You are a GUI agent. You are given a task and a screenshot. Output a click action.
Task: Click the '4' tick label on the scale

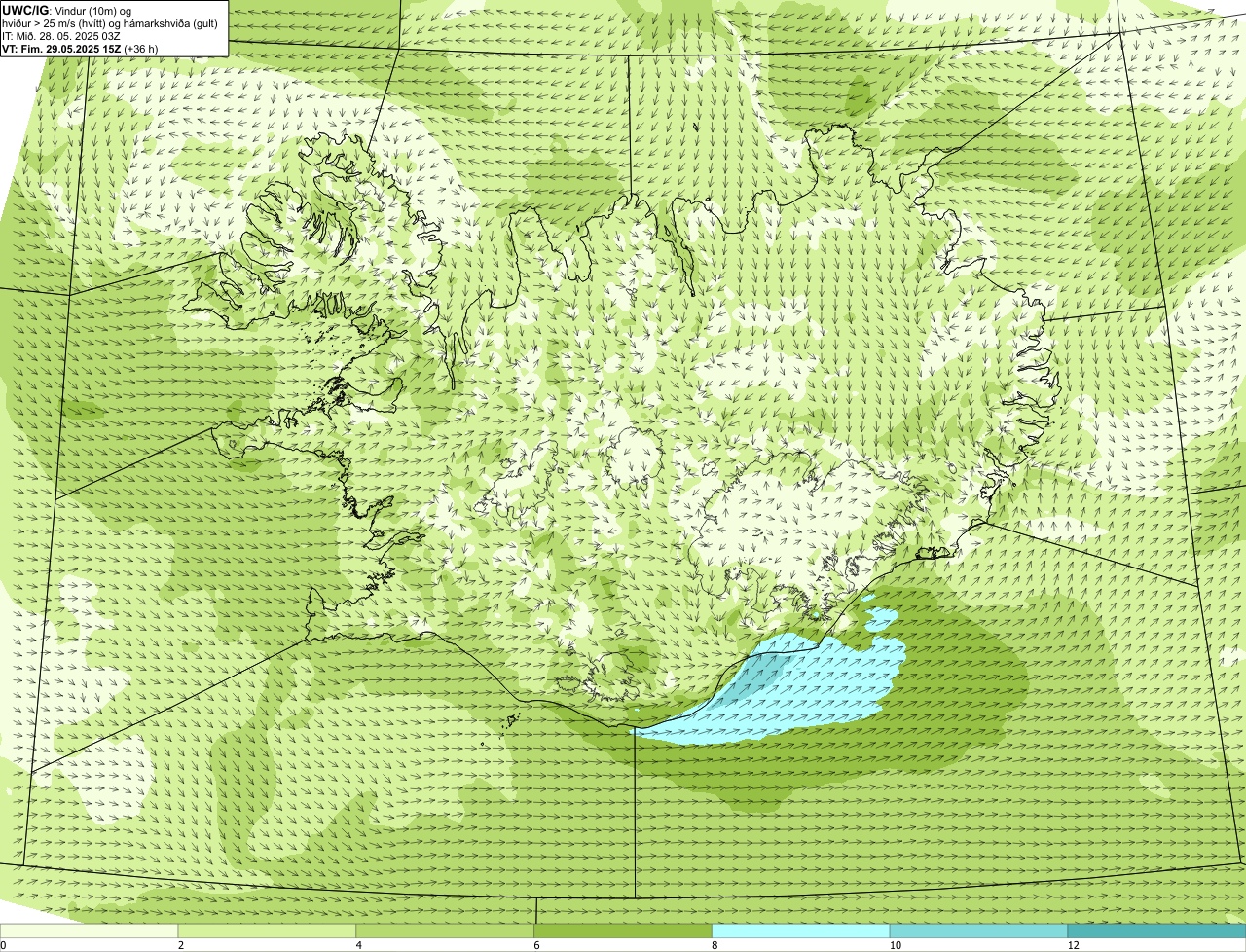pos(358,945)
